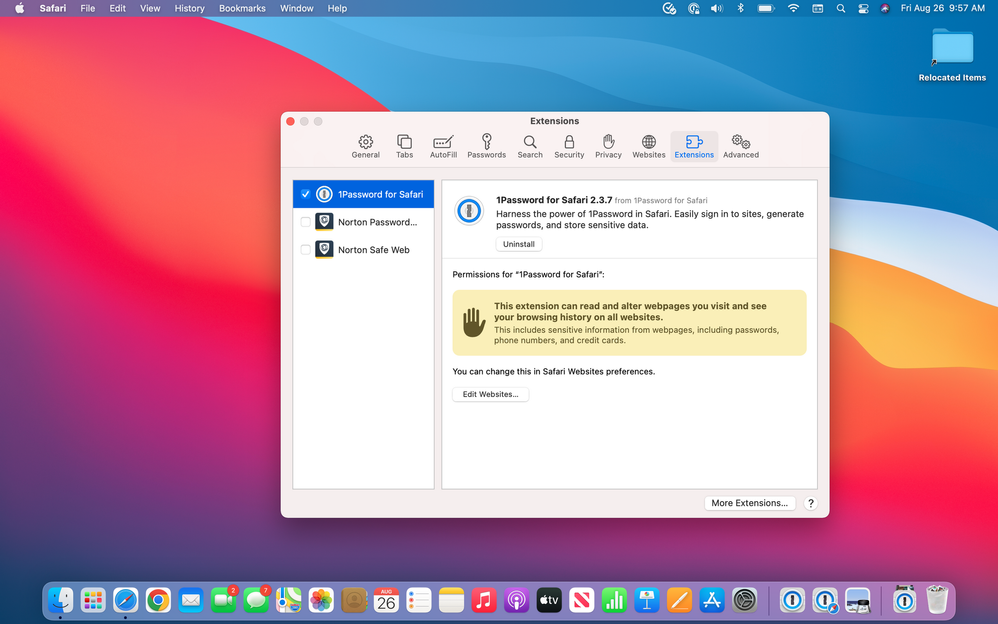Open the General preferences pane
The height and width of the screenshot is (624, 998).
365,146
